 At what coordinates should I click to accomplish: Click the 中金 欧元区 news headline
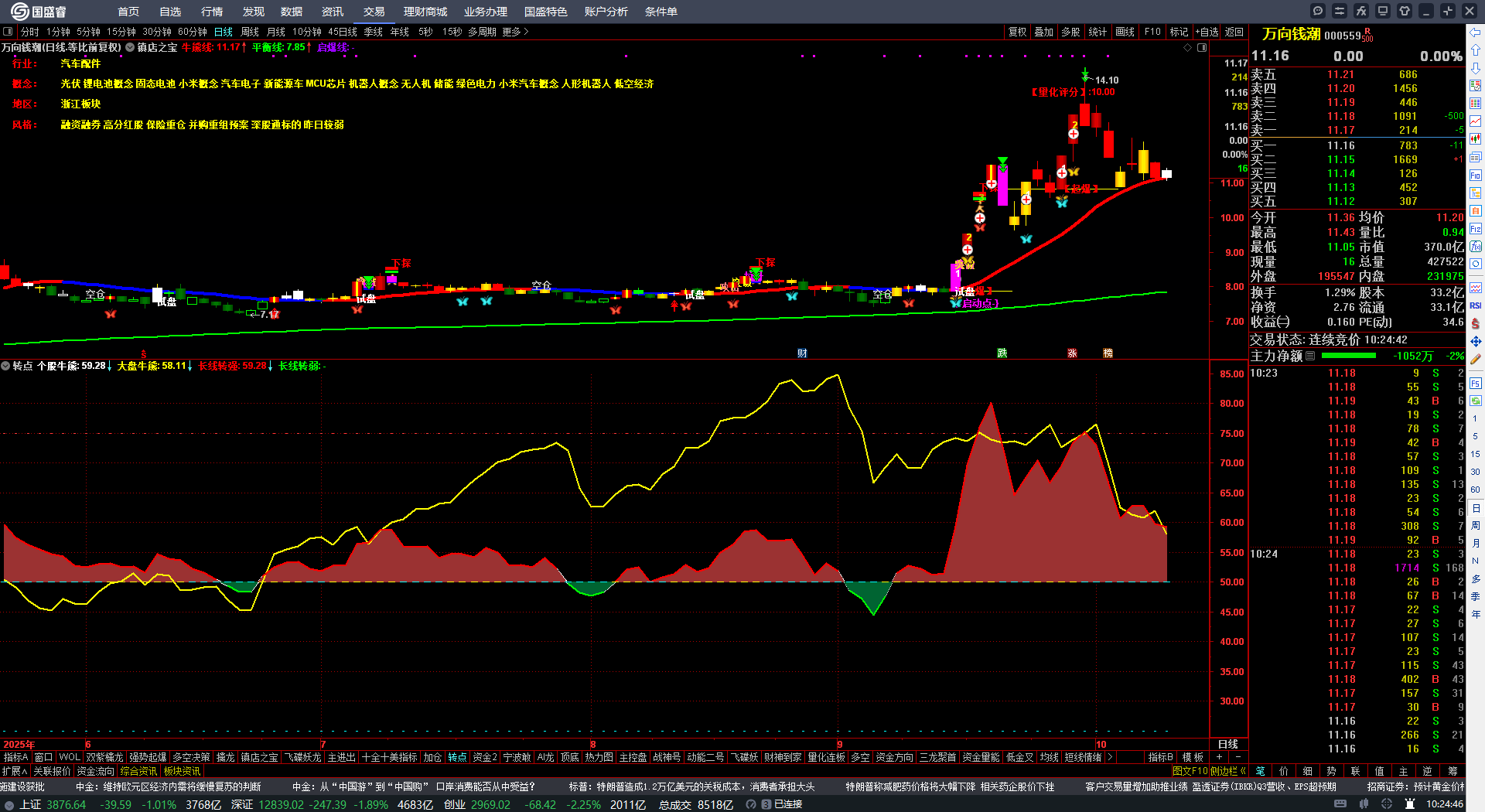(168, 786)
